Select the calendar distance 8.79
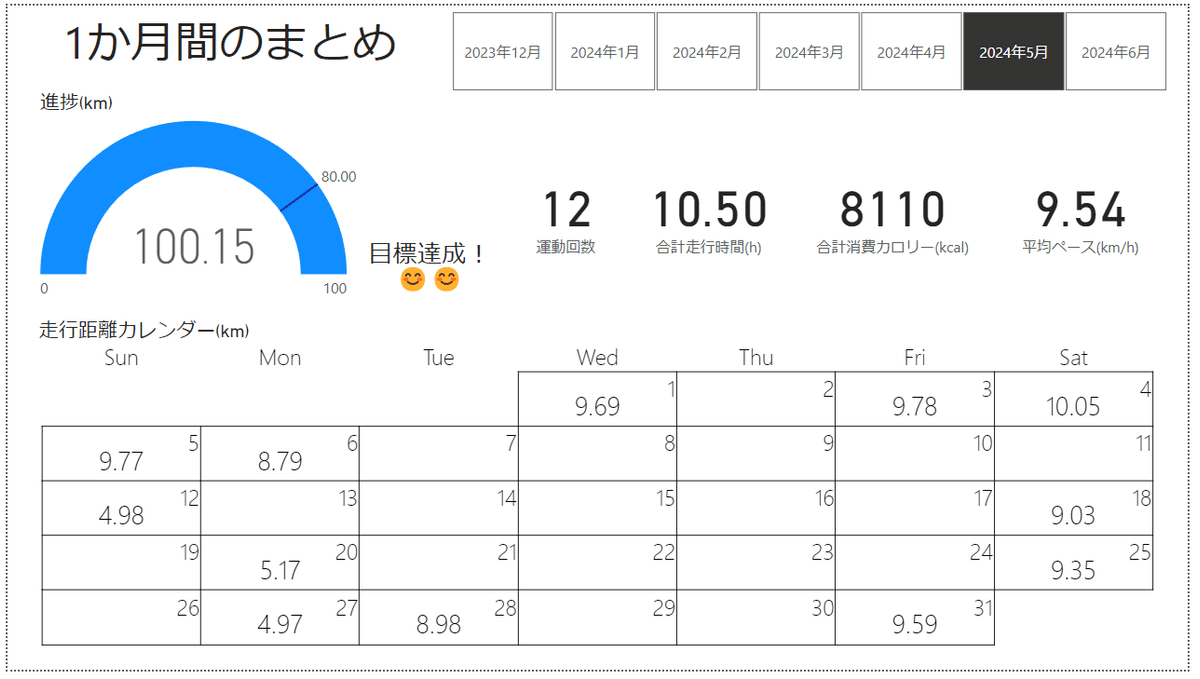The width and height of the screenshot is (1200, 679). tap(280, 462)
